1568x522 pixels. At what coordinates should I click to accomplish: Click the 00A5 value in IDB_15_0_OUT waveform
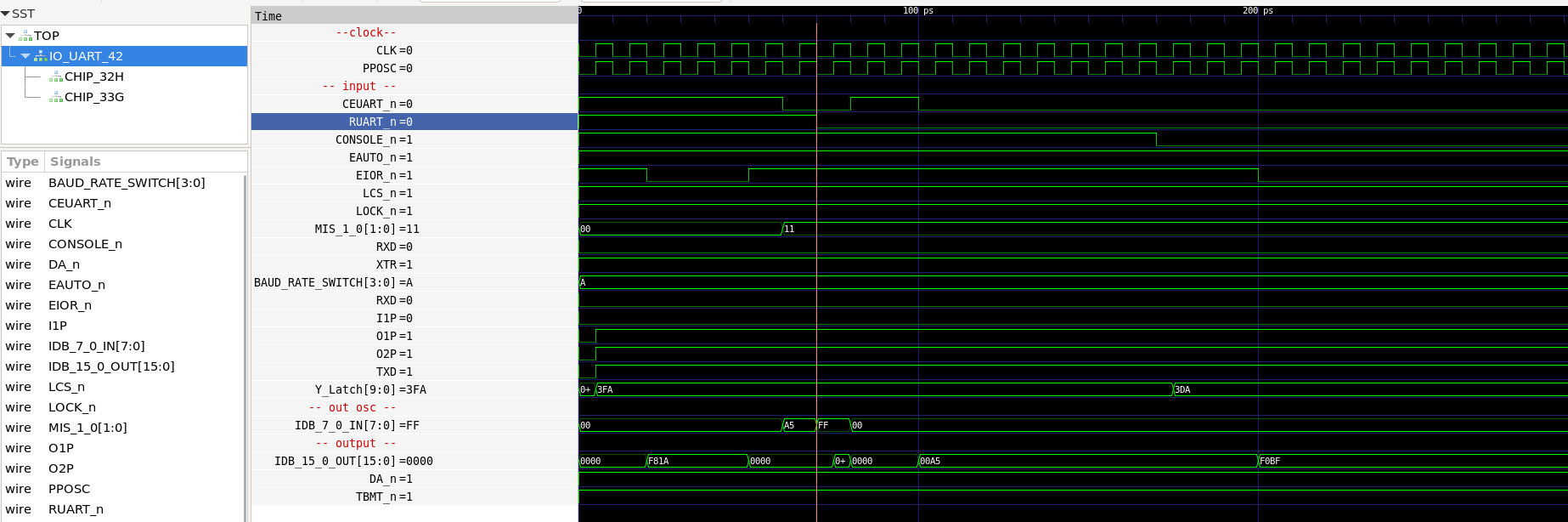(930, 461)
